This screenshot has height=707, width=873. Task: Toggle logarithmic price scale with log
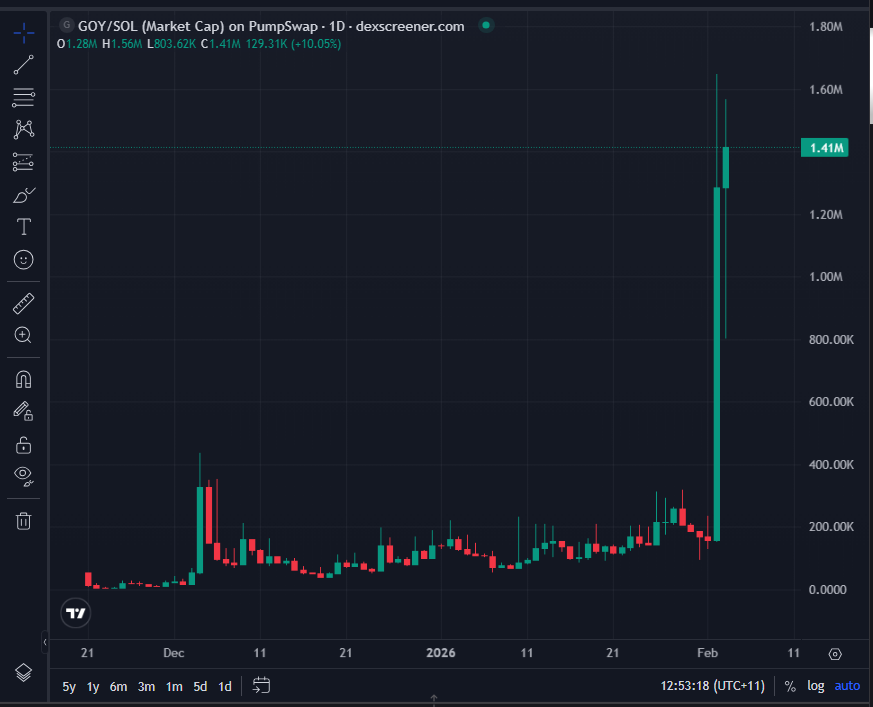click(815, 686)
